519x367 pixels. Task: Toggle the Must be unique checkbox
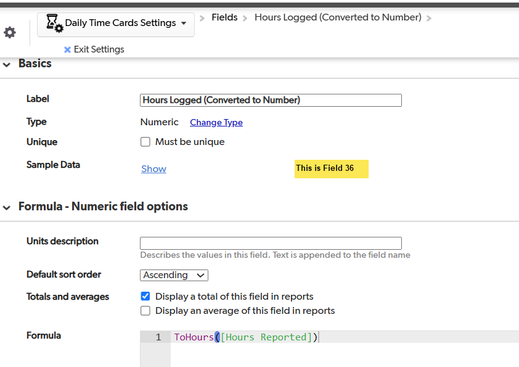coord(145,142)
